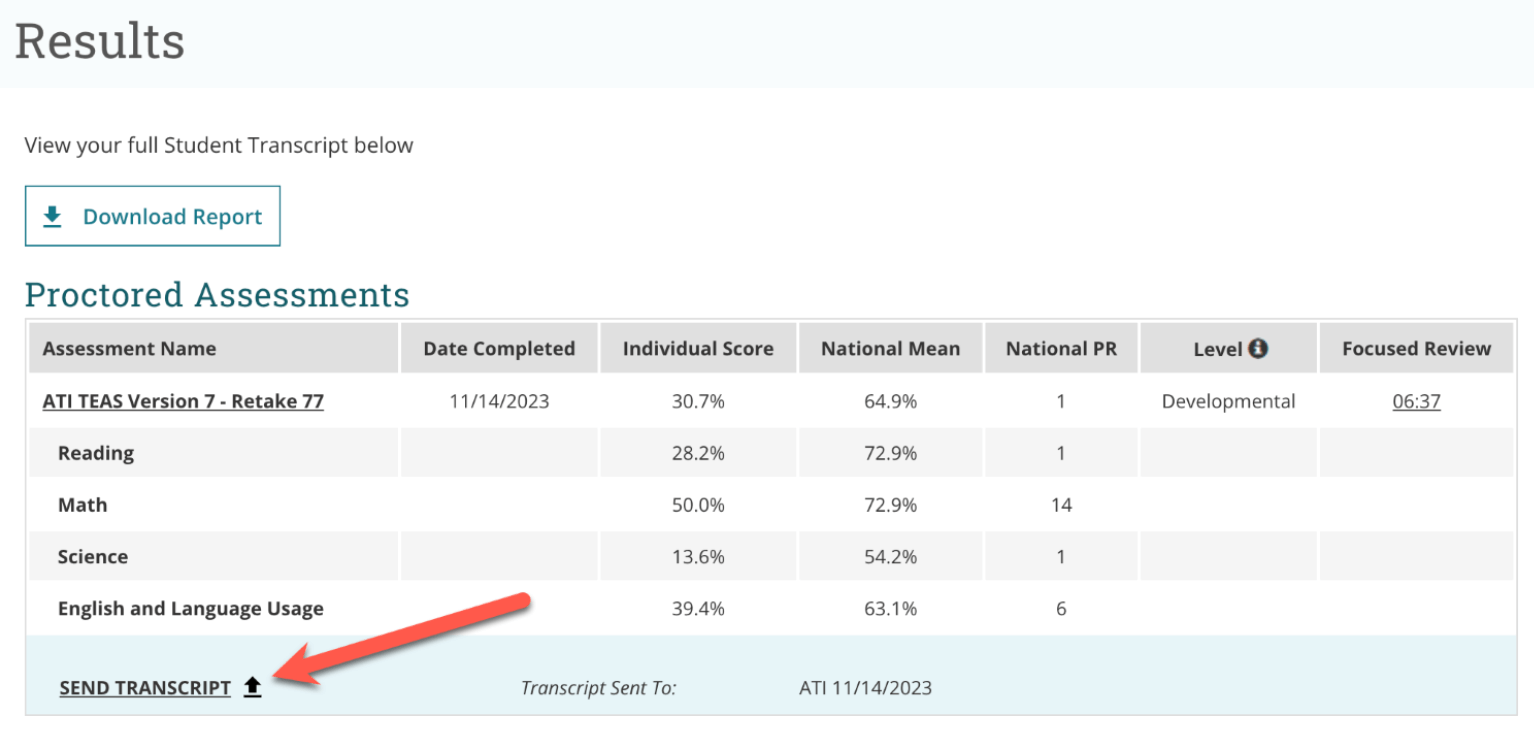
Task: Open the ATI TEAS Version 7 - Retake 77 assessment
Action: click(183, 401)
